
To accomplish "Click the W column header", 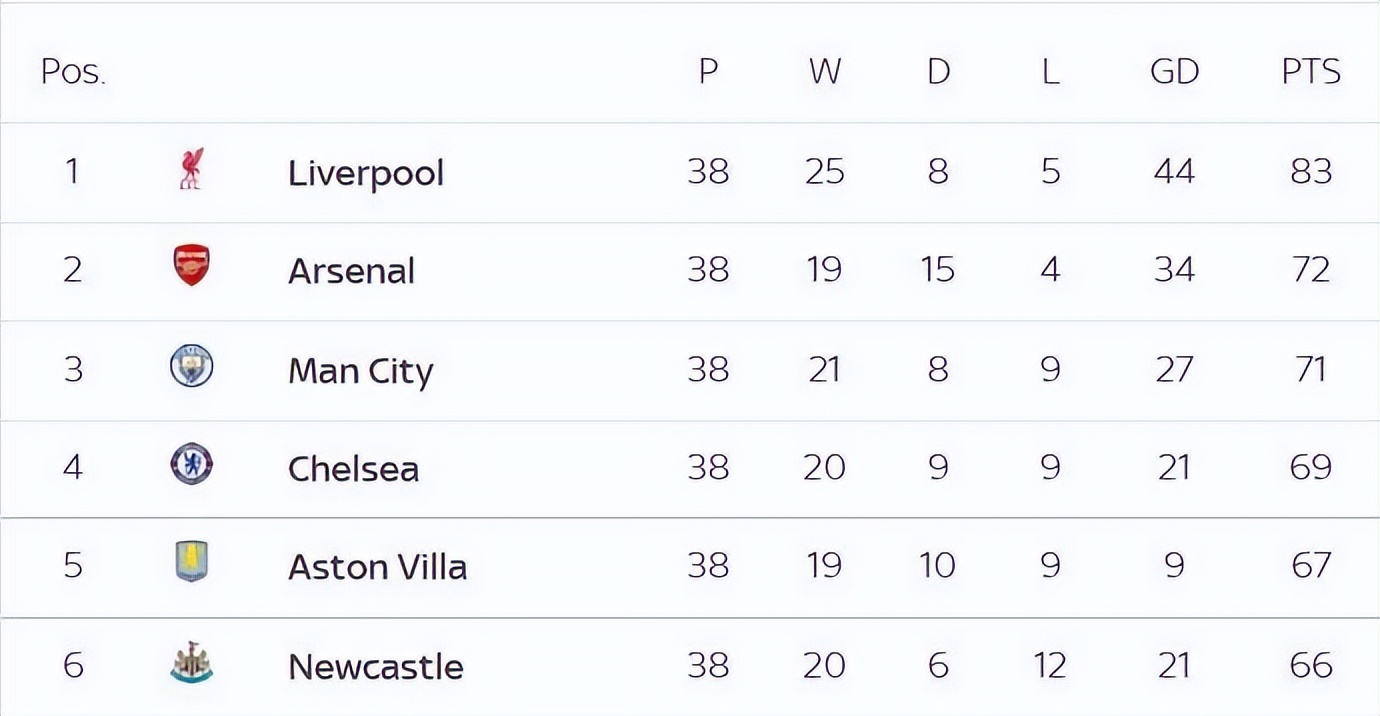I will [x=824, y=71].
